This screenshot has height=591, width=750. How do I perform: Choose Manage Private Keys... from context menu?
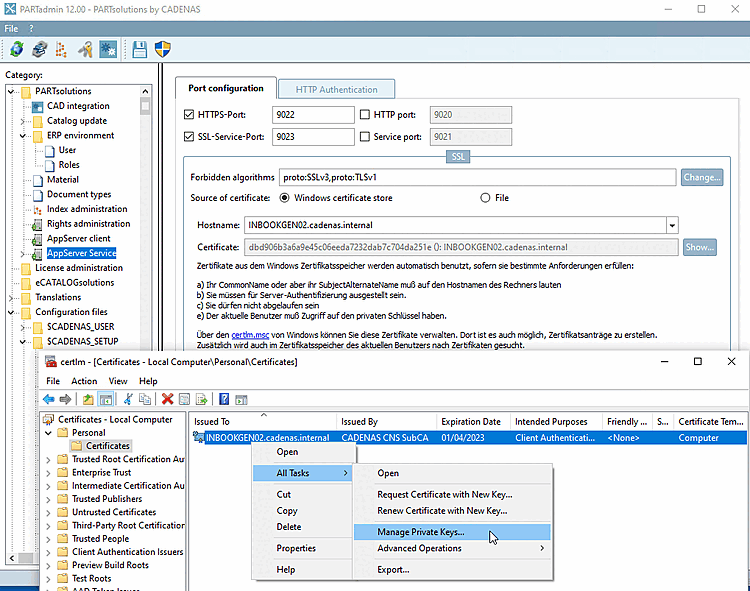420,532
